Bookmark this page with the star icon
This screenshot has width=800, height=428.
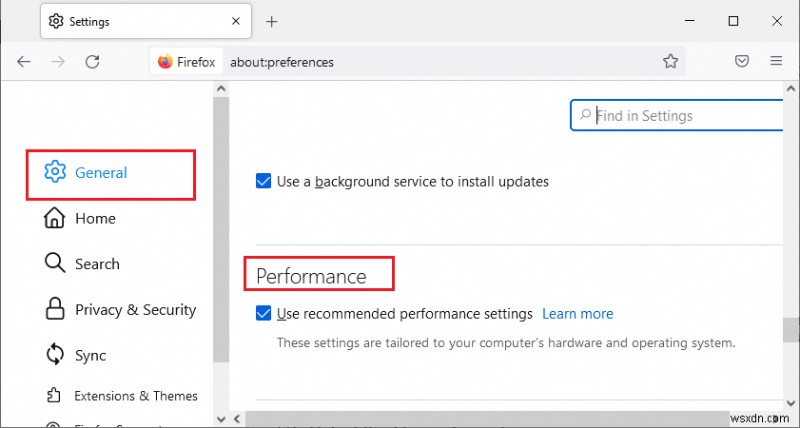pyautogui.click(x=670, y=62)
